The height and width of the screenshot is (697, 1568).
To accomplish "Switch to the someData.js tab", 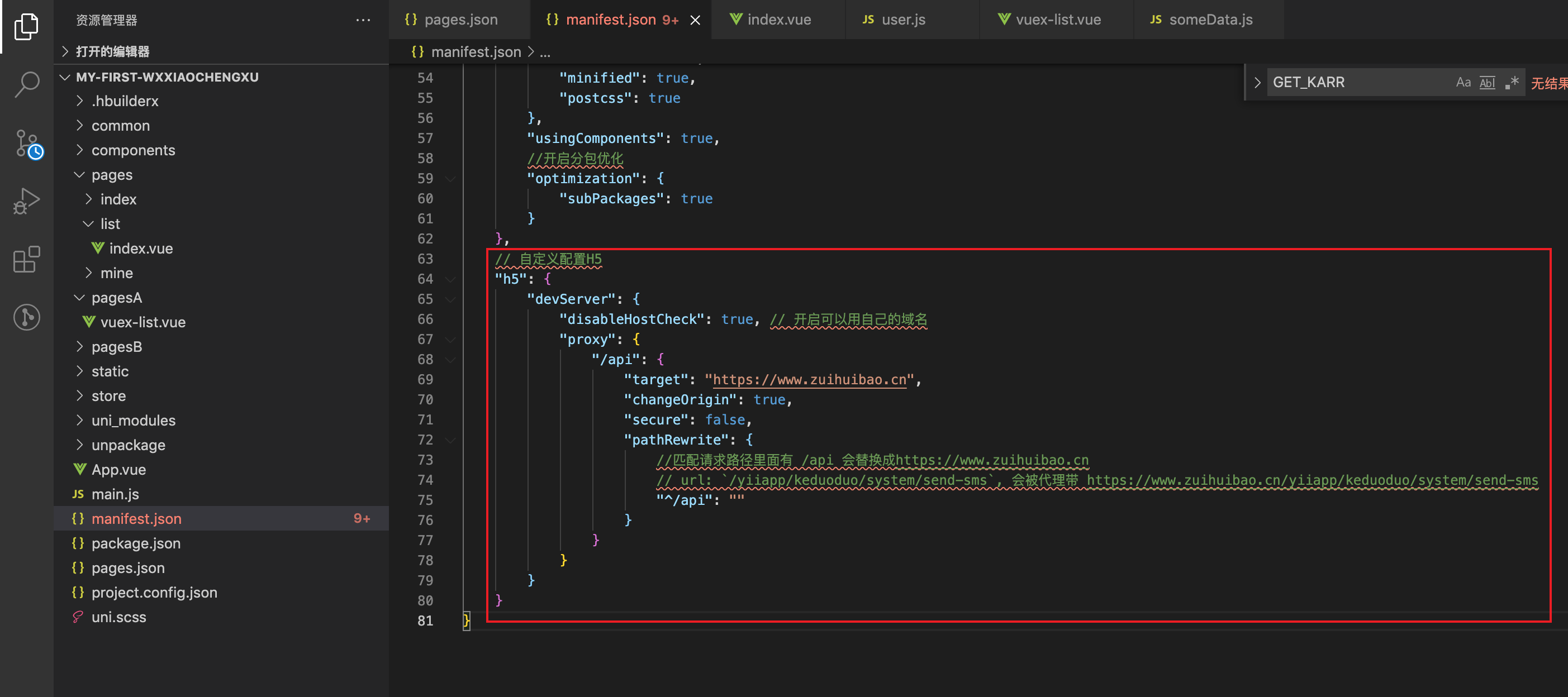I will (x=1209, y=20).
